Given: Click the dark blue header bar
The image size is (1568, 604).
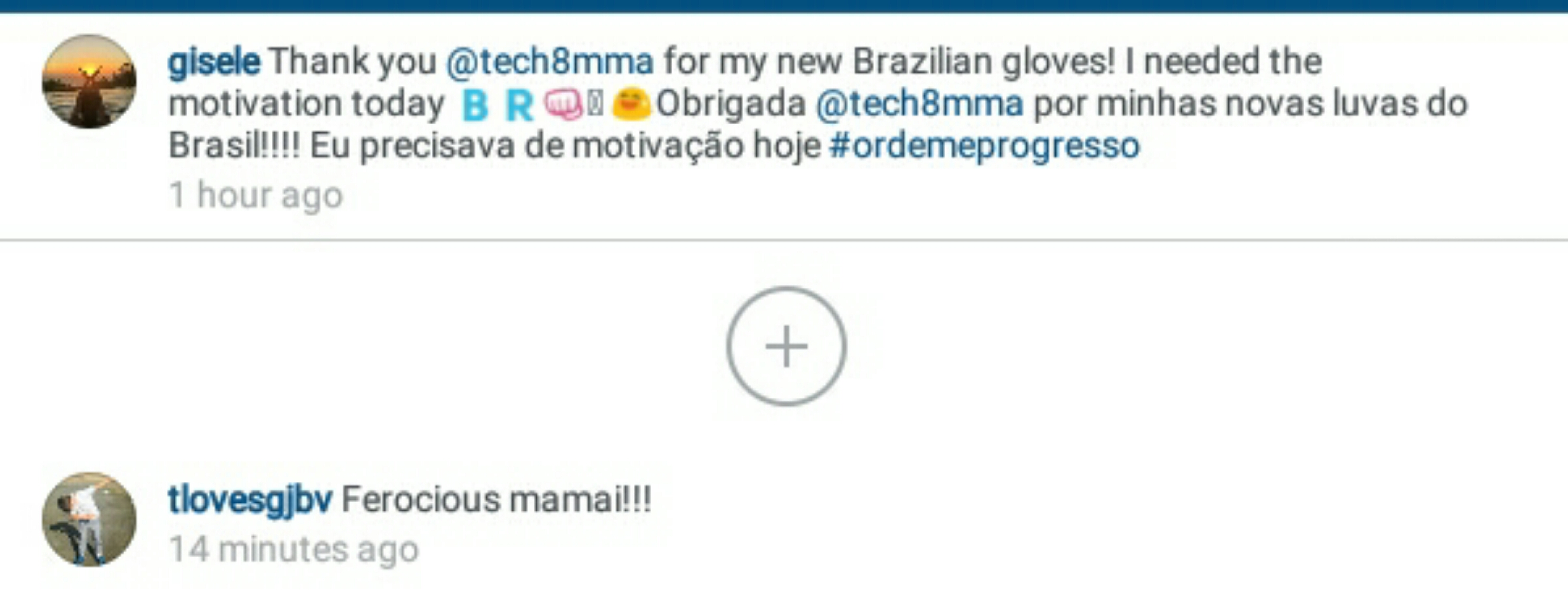Looking at the screenshot, I should coord(784,6).
